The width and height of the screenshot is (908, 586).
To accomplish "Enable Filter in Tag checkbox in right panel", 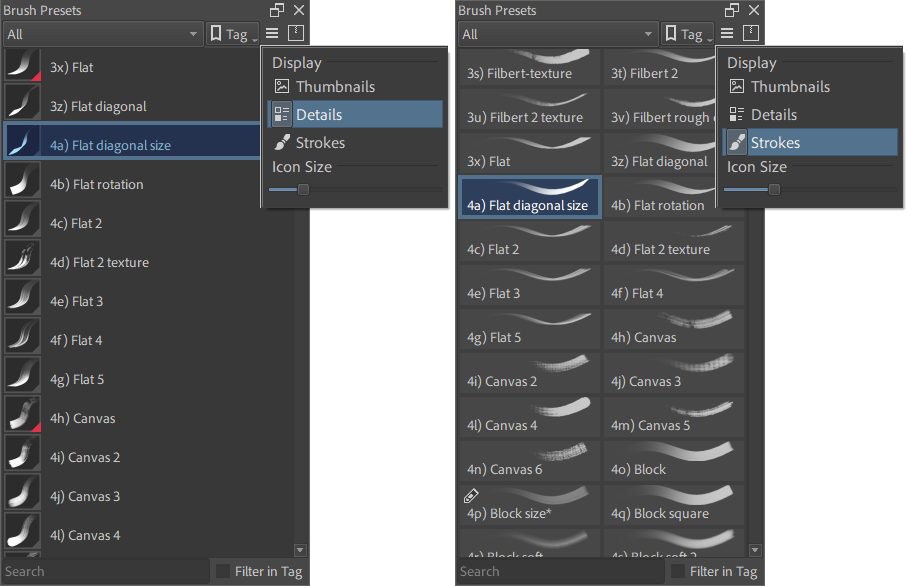I will pyautogui.click(x=678, y=571).
